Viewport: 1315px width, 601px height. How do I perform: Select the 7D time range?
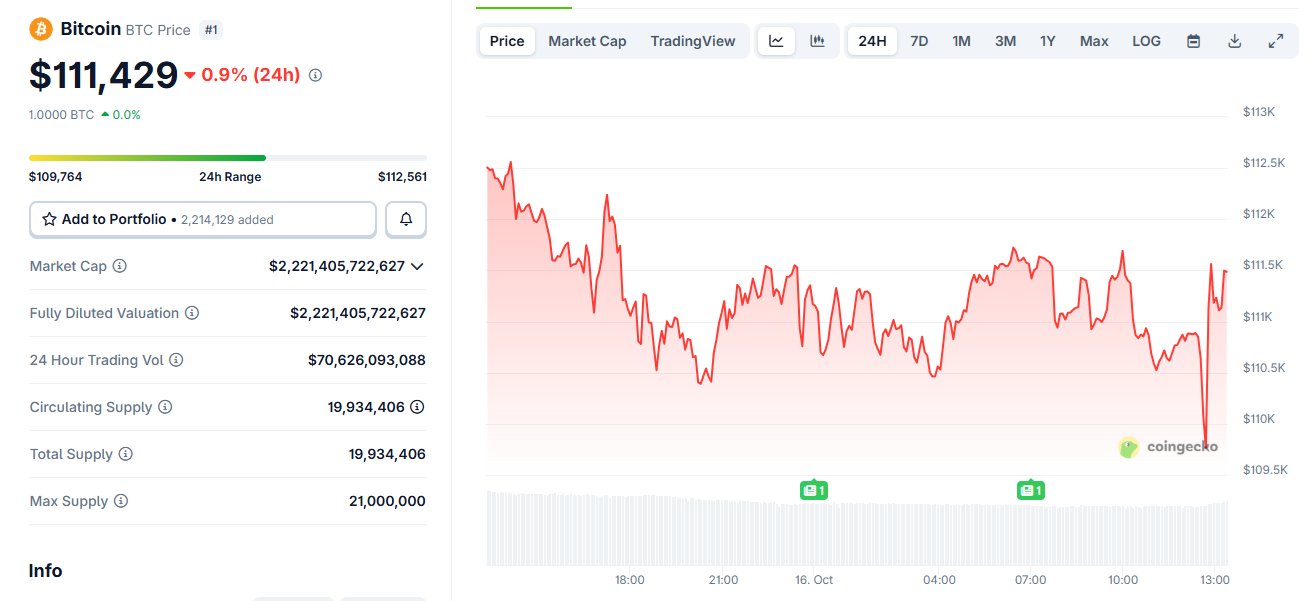click(x=919, y=41)
